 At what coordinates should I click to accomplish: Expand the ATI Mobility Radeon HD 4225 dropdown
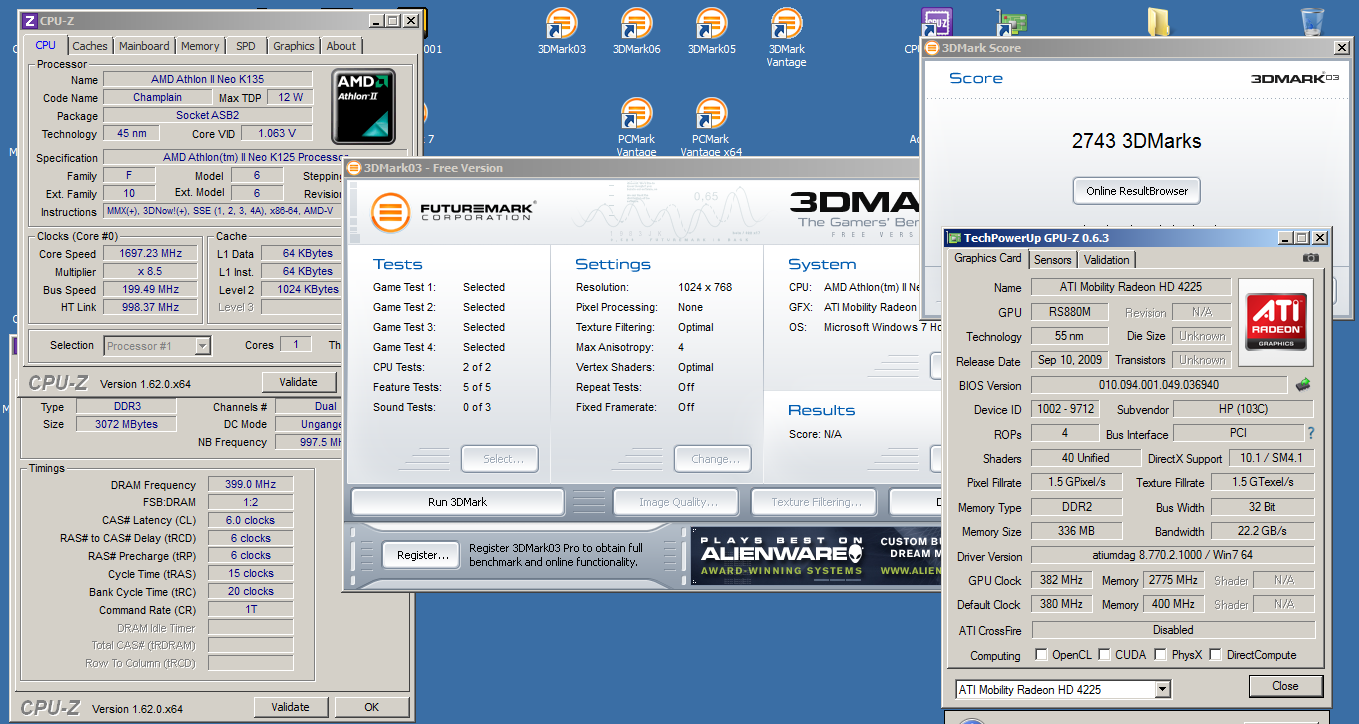point(1162,689)
